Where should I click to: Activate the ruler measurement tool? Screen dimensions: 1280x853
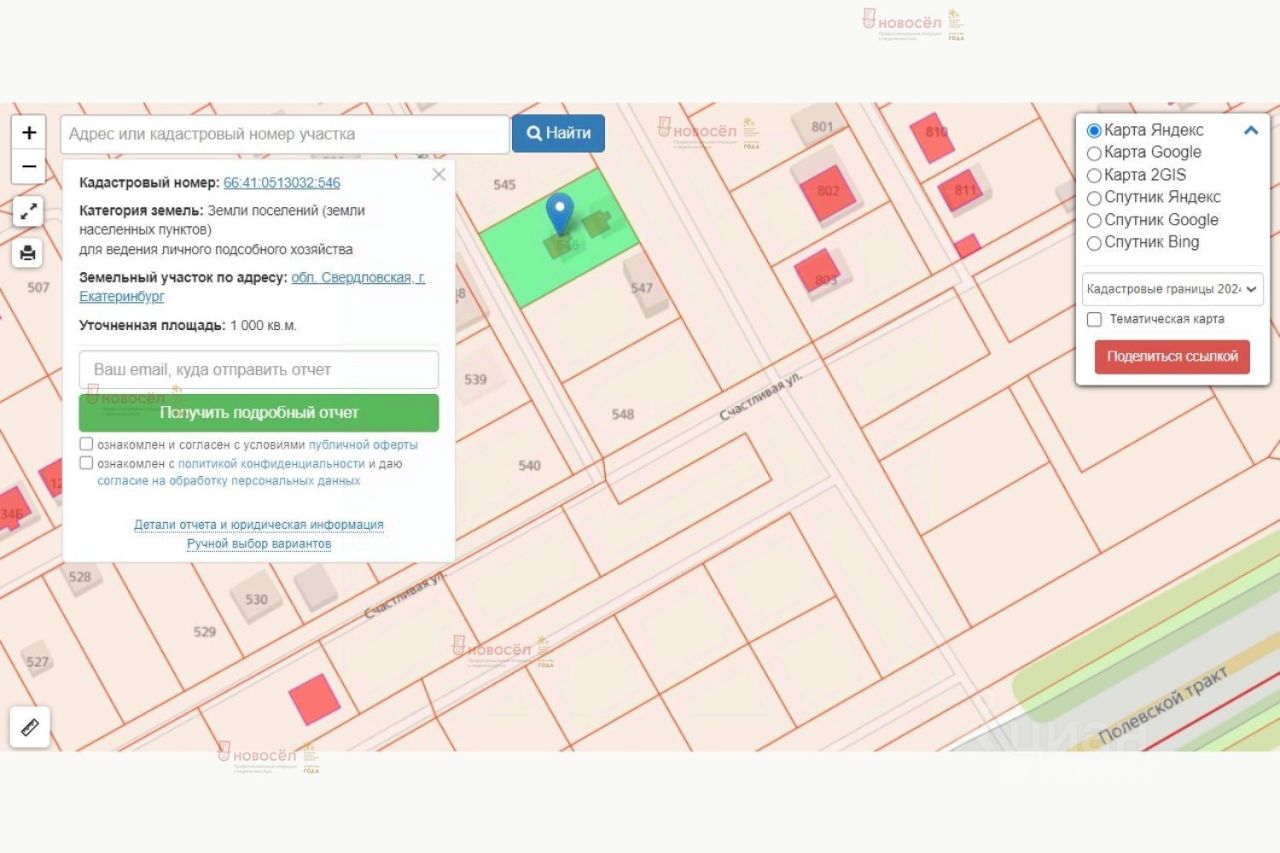coord(29,727)
